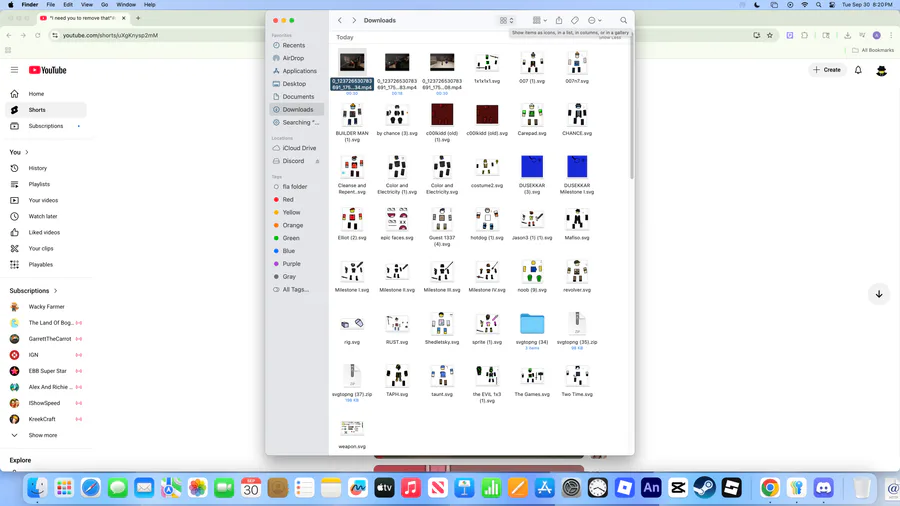Click the Finder Edit Tags icon
This screenshot has height=506, width=900.
tap(575, 20)
